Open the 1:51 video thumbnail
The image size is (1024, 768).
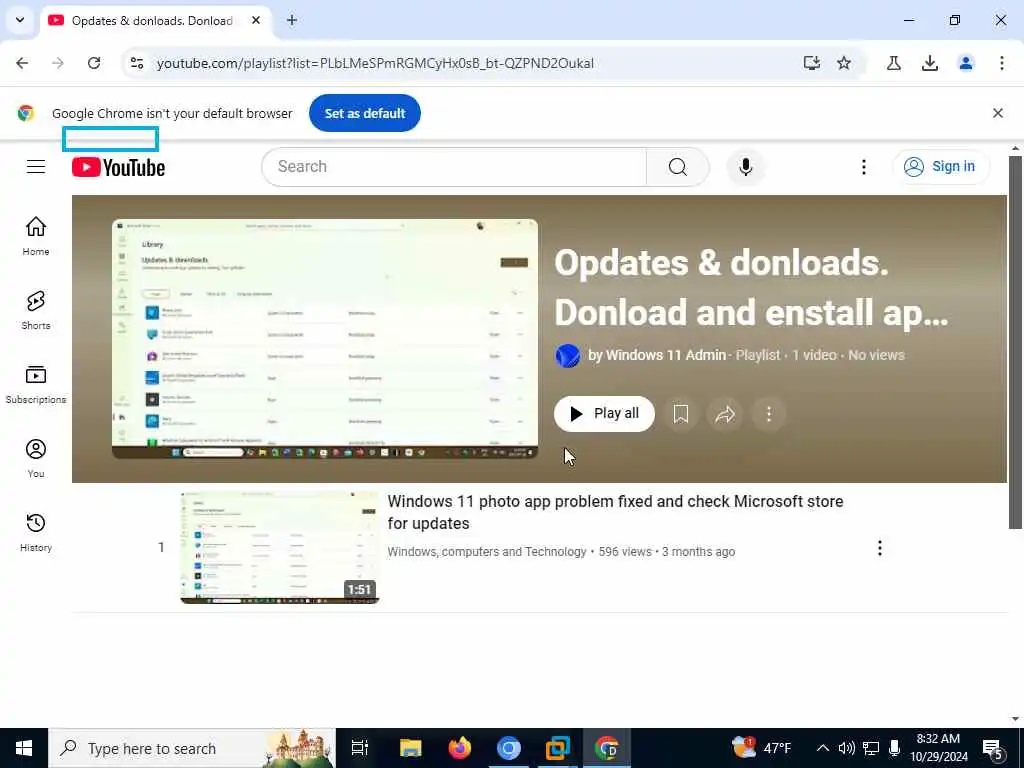tap(280, 547)
